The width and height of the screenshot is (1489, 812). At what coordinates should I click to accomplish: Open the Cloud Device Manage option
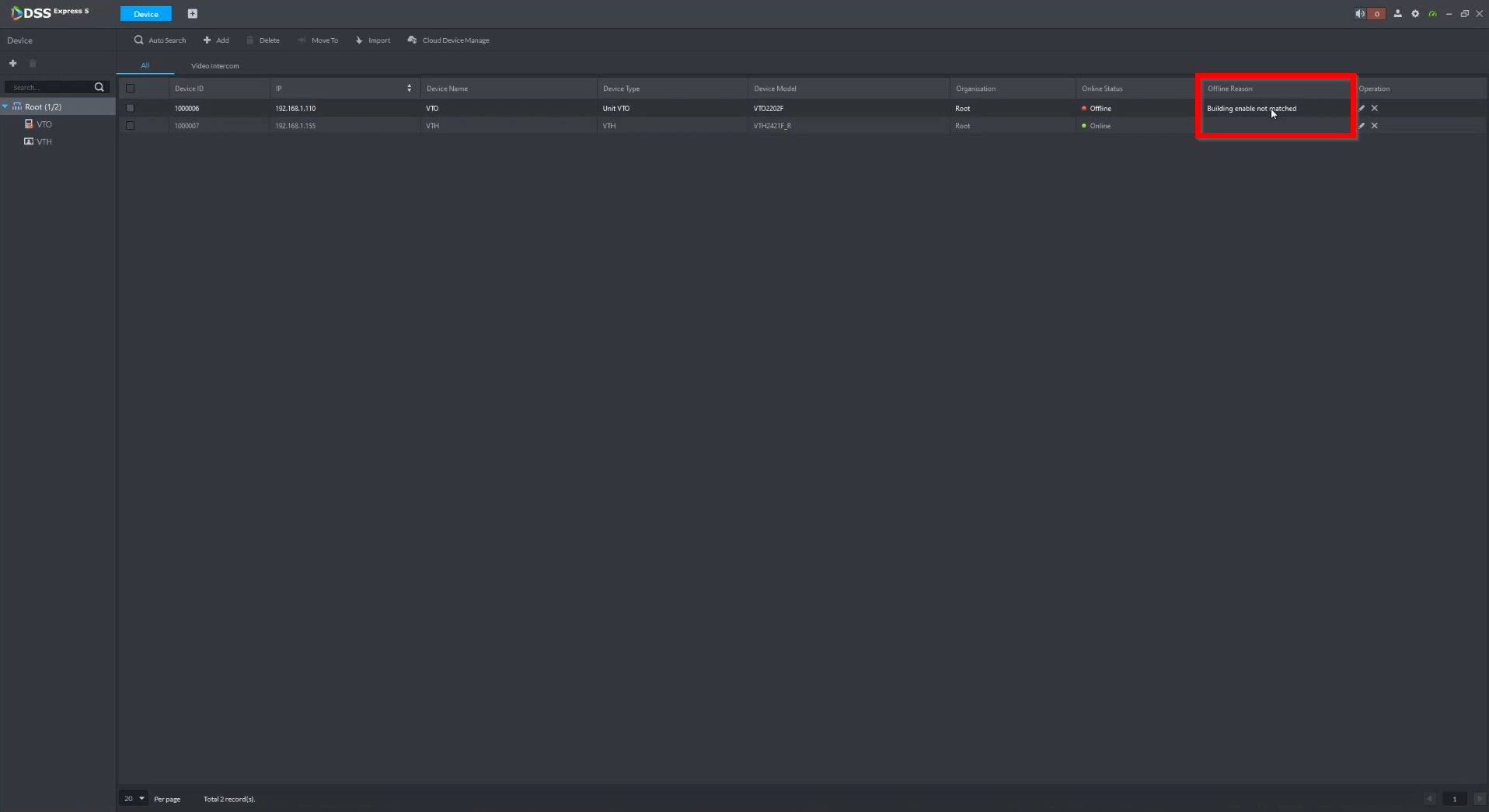point(448,40)
